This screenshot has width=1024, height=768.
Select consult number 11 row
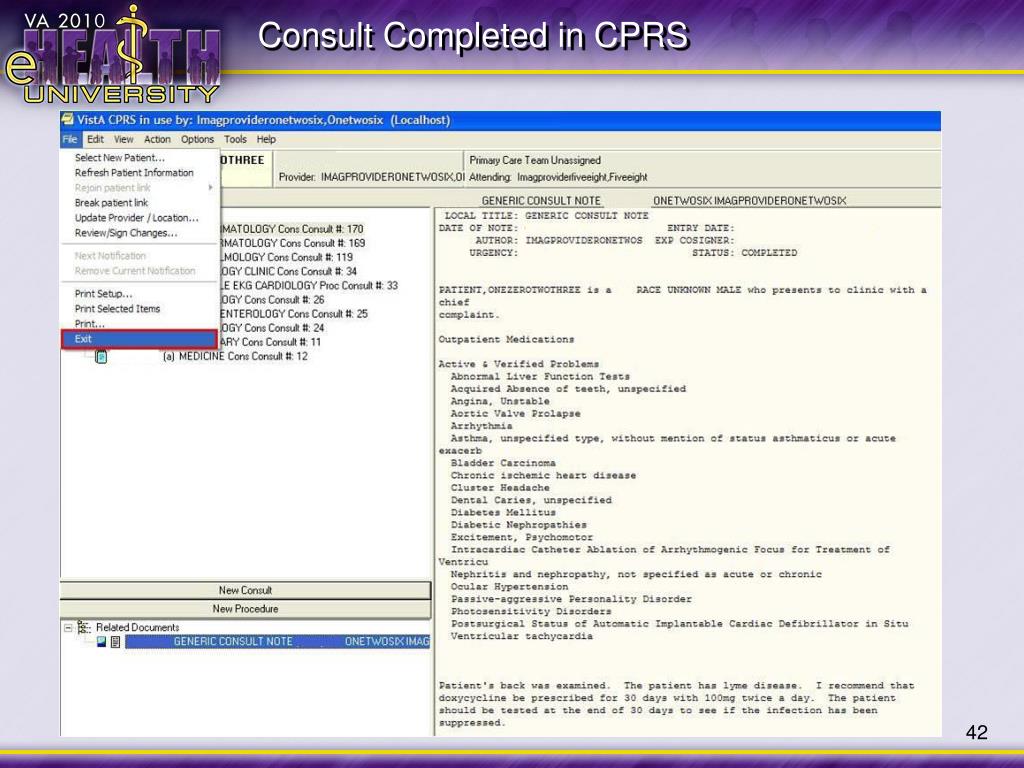click(271, 342)
